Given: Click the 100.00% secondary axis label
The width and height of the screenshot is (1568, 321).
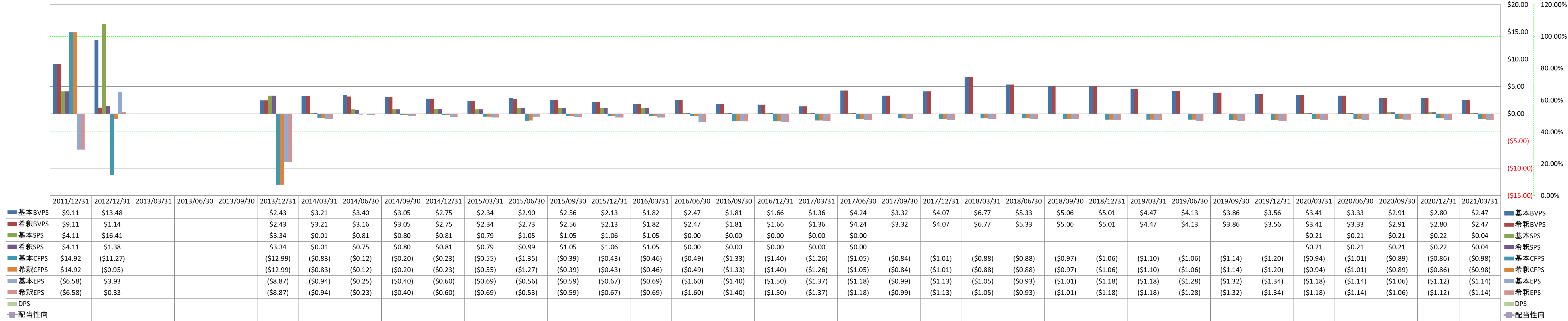Looking at the screenshot, I should coord(1553,37).
